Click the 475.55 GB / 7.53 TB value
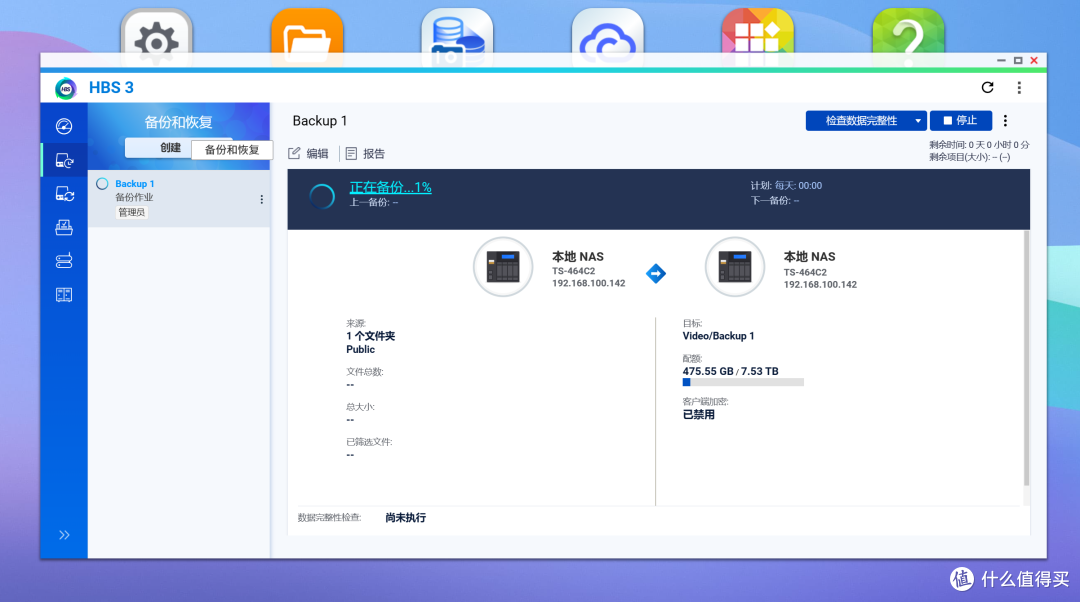The width and height of the screenshot is (1080, 602). [731, 371]
